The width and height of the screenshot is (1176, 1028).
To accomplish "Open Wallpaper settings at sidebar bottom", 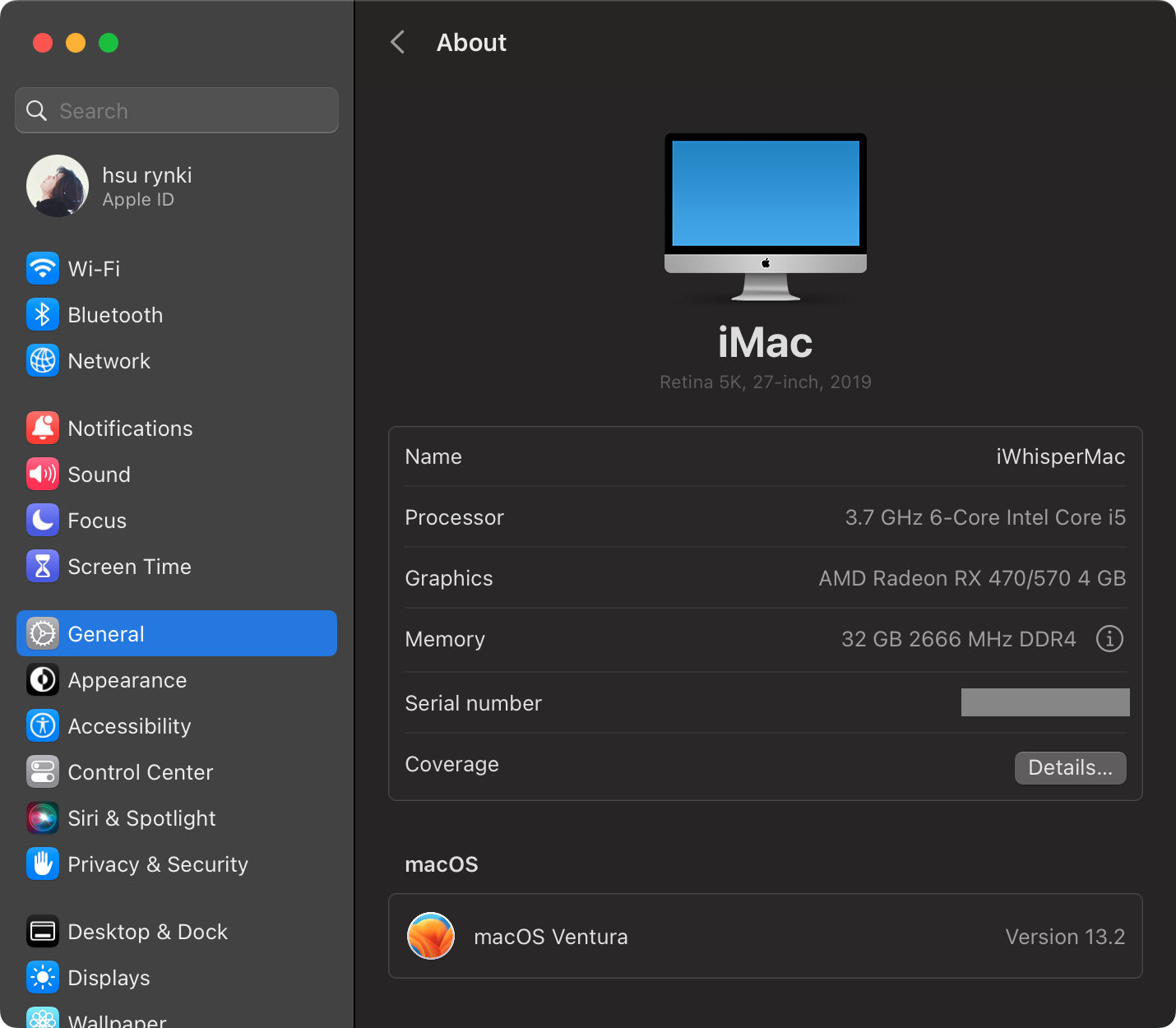I will click(x=117, y=1021).
